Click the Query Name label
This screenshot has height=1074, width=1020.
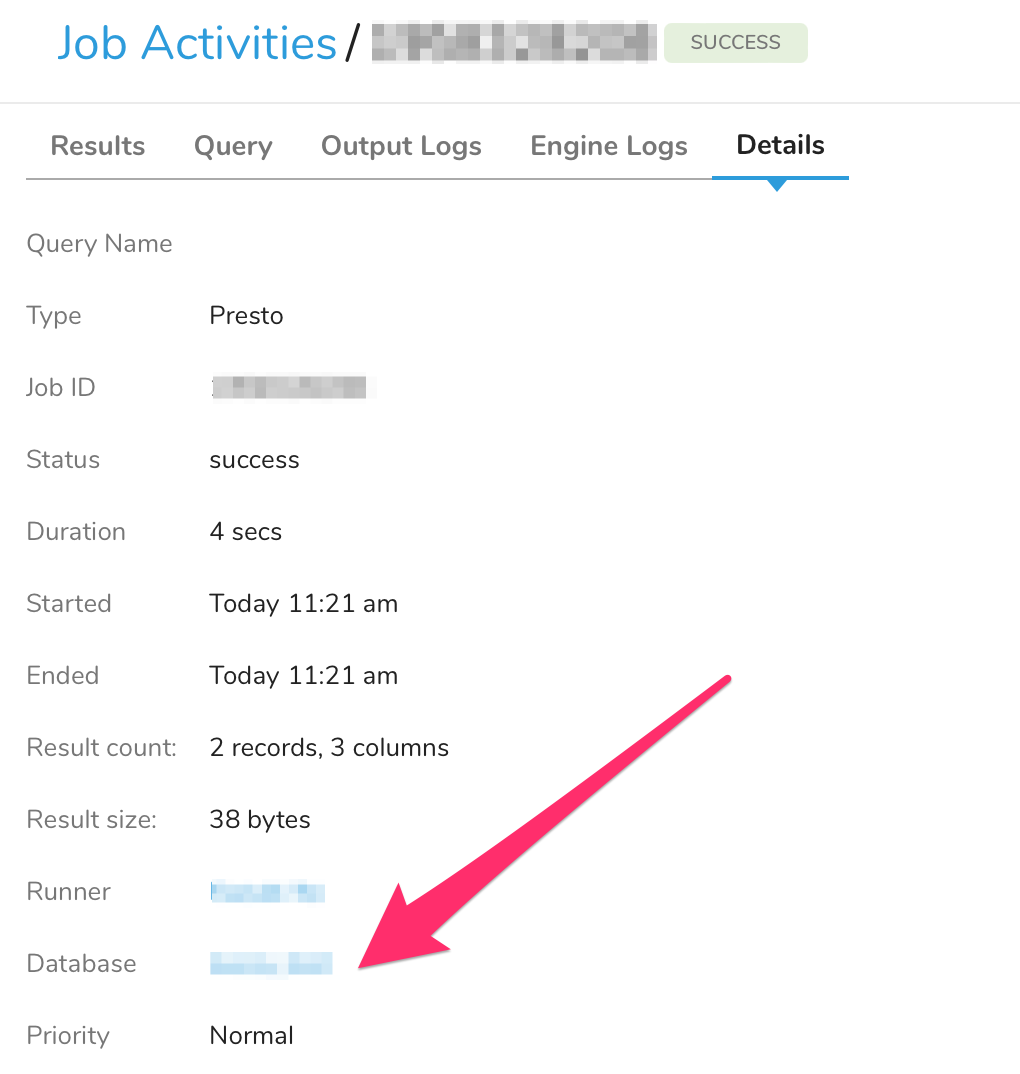coord(99,244)
